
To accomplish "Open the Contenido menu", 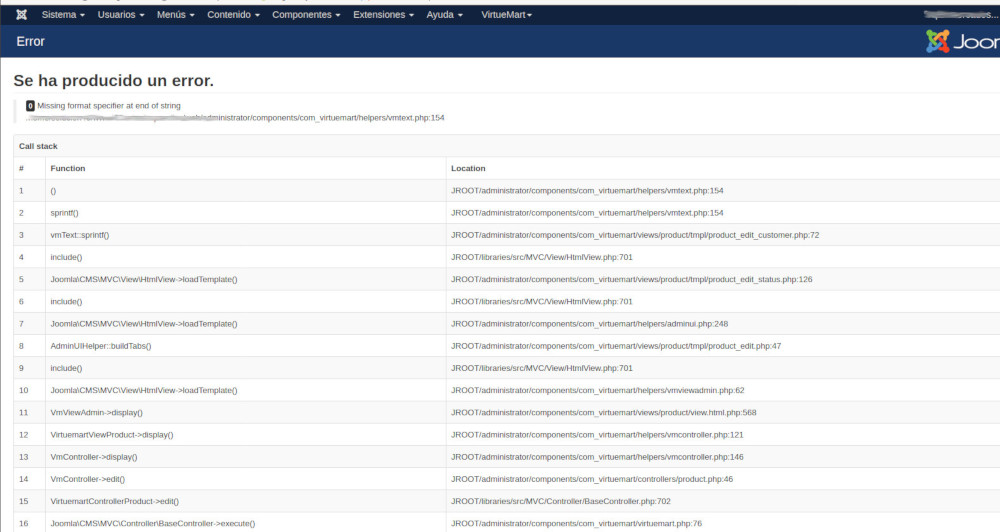I will (x=233, y=15).
